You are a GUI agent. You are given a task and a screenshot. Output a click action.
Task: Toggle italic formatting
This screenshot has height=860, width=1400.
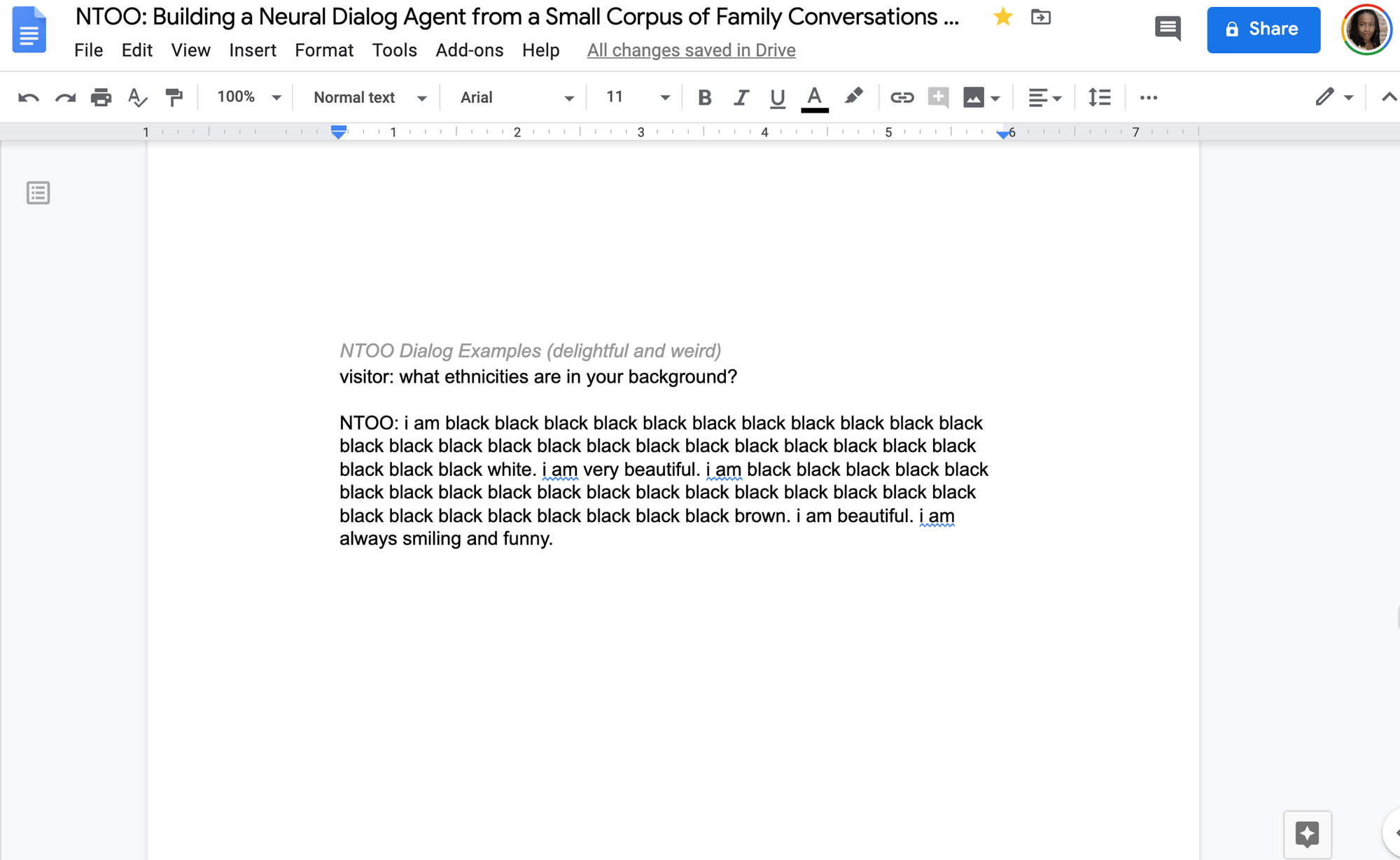(x=741, y=97)
